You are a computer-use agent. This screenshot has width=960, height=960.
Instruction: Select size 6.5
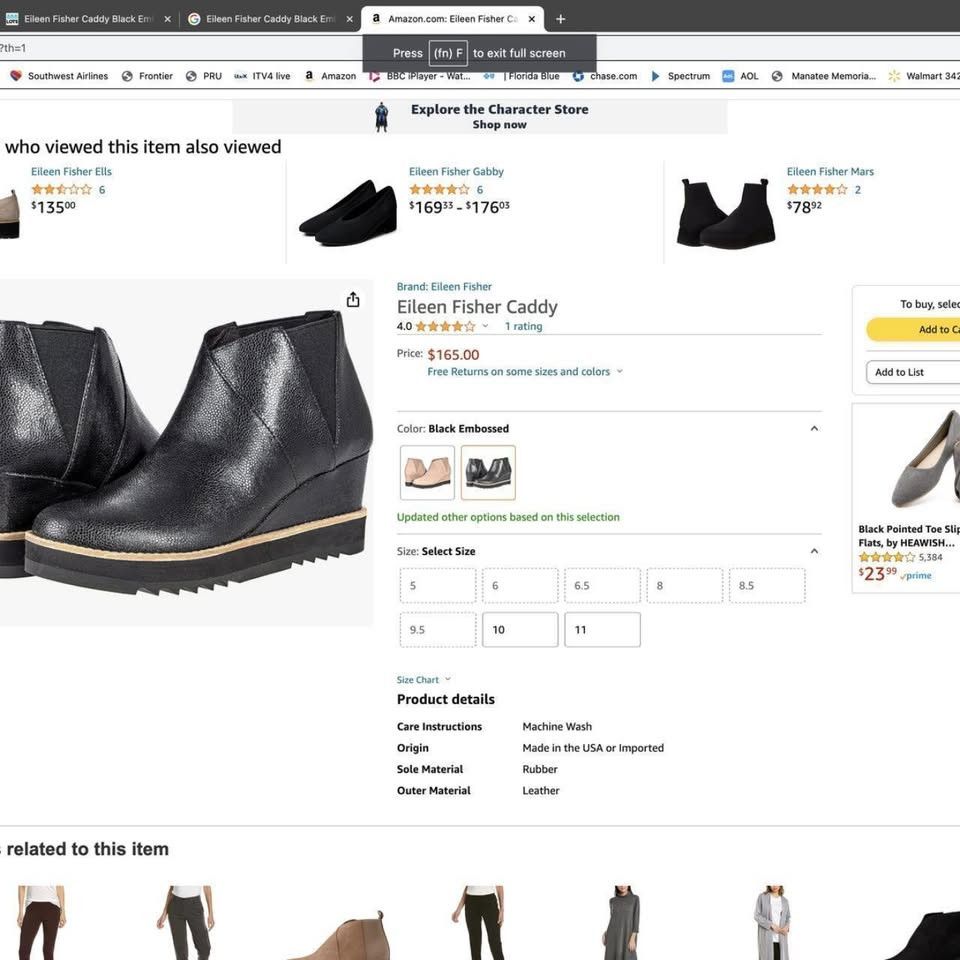click(602, 585)
